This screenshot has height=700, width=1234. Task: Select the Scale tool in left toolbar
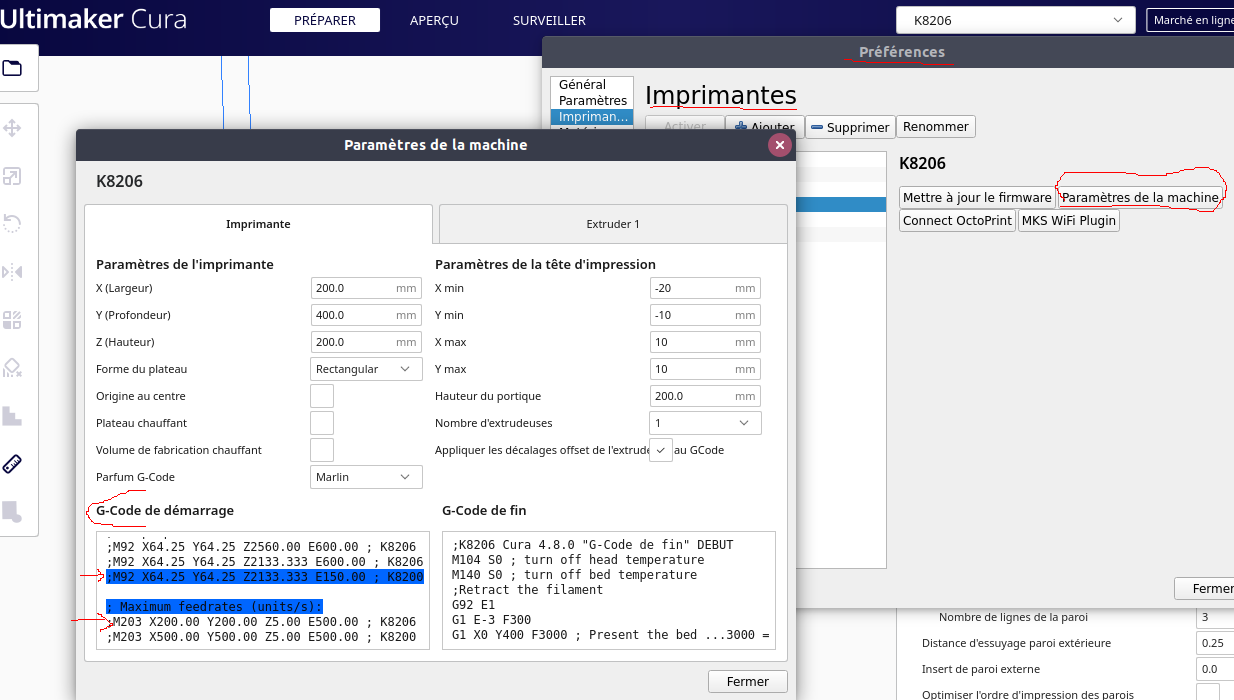[x=13, y=176]
